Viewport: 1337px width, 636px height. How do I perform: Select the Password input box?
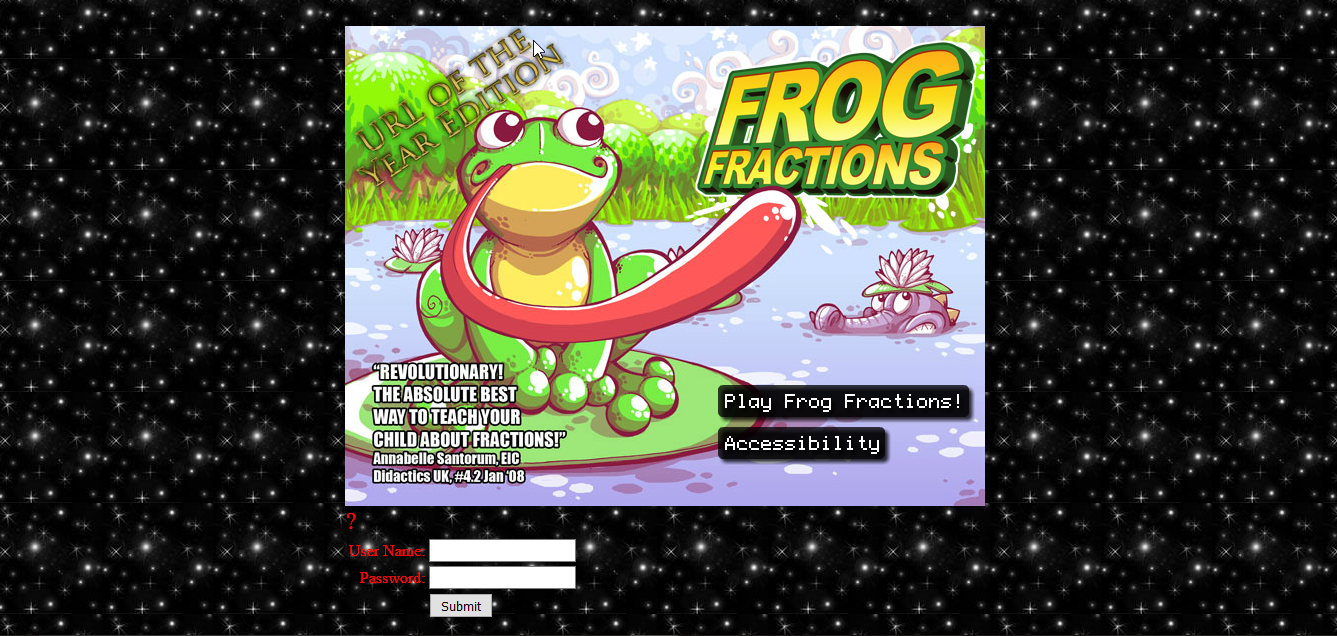click(x=502, y=578)
